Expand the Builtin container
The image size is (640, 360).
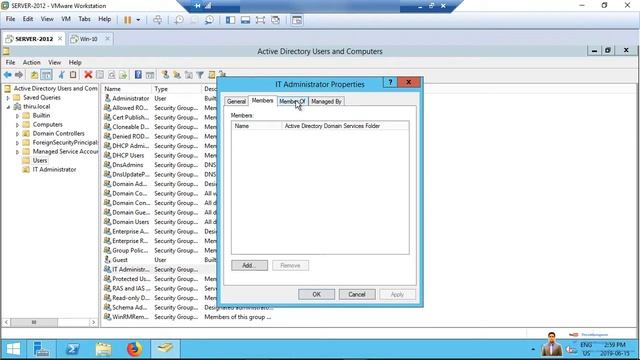pyautogui.click(x=17, y=116)
